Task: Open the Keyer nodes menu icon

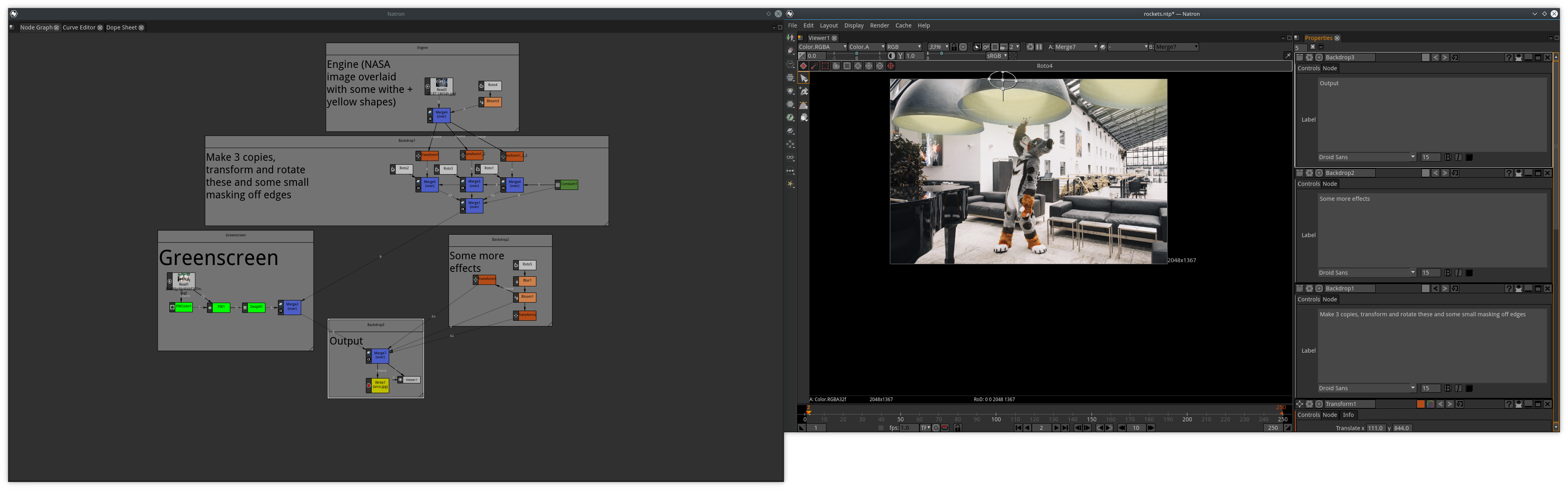Action: point(791,118)
